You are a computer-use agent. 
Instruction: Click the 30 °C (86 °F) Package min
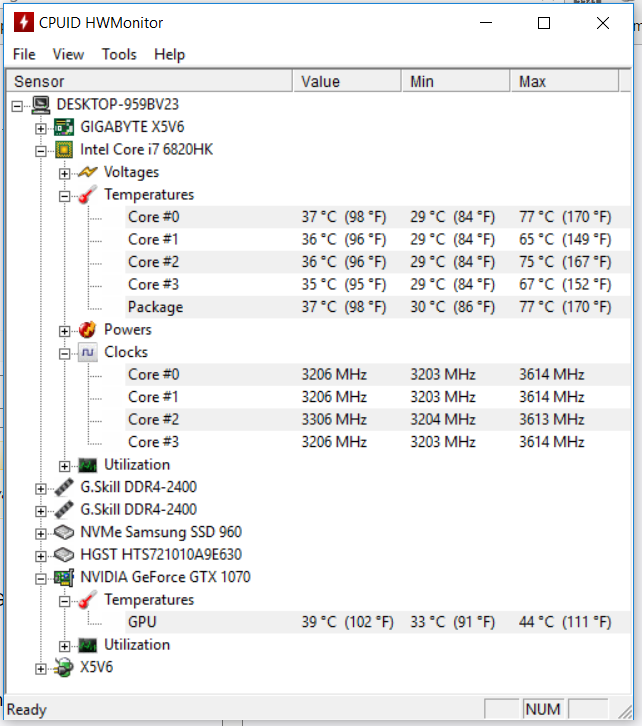pyautogui.click(x=453, y=307)
